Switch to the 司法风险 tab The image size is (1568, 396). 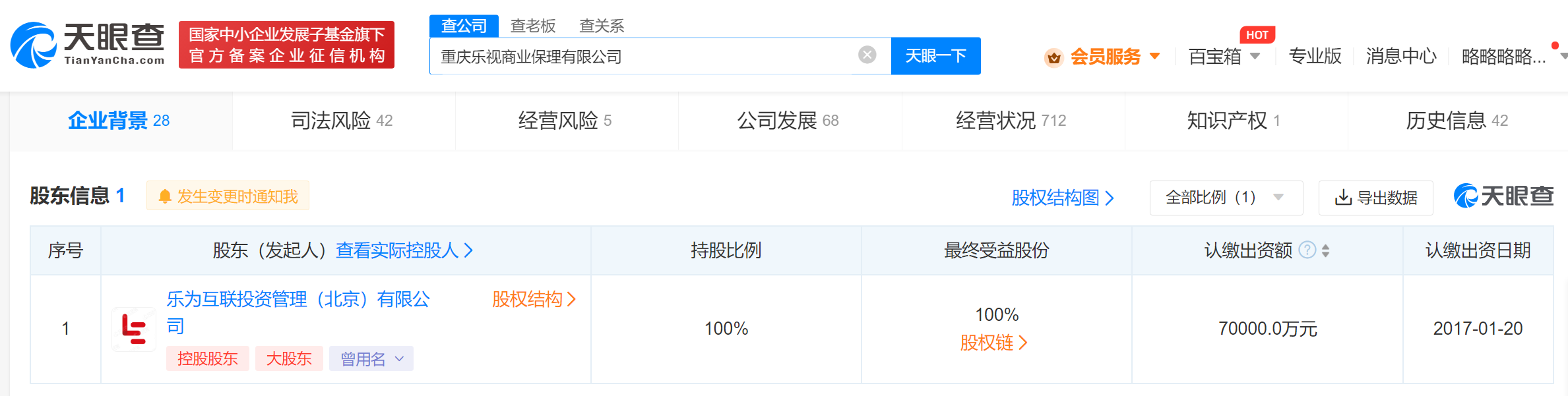tap(342, 121)
